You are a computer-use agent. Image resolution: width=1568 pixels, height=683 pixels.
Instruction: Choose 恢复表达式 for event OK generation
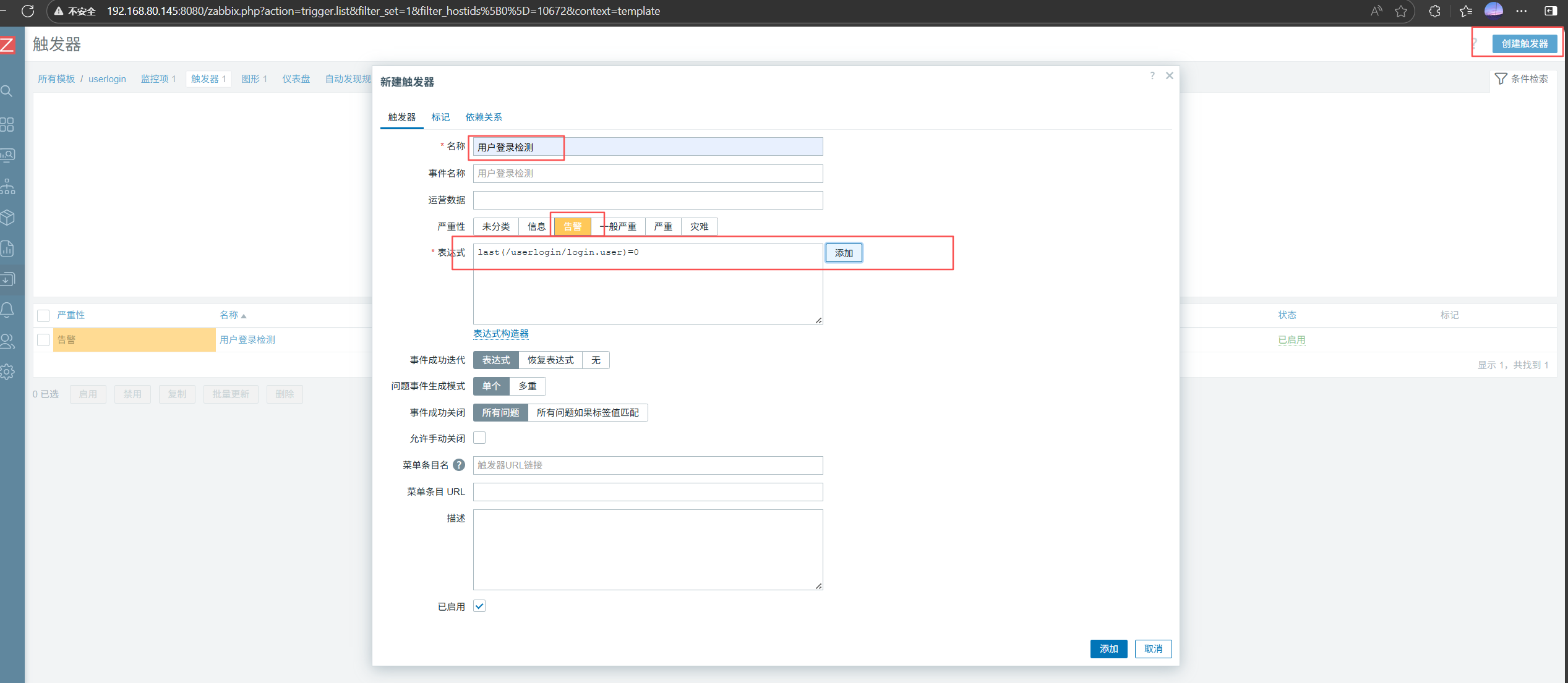(x=550, y=360)
